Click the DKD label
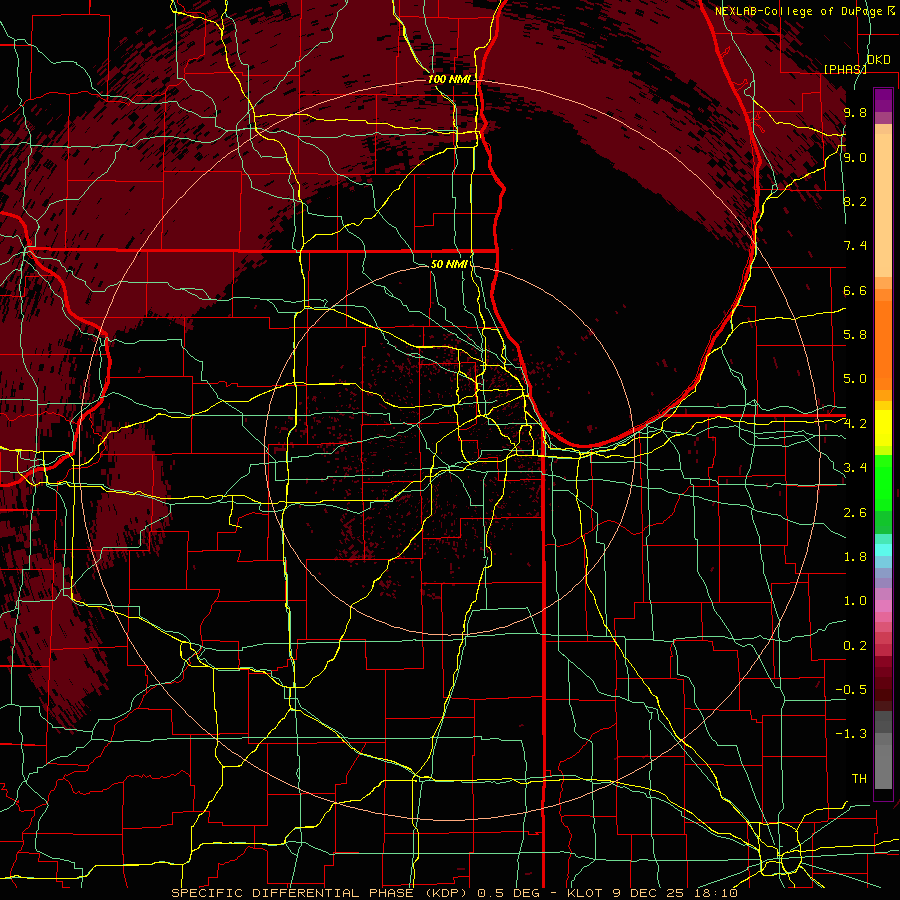The height and width of the screenshot is (900, 900). click(878, 60)
